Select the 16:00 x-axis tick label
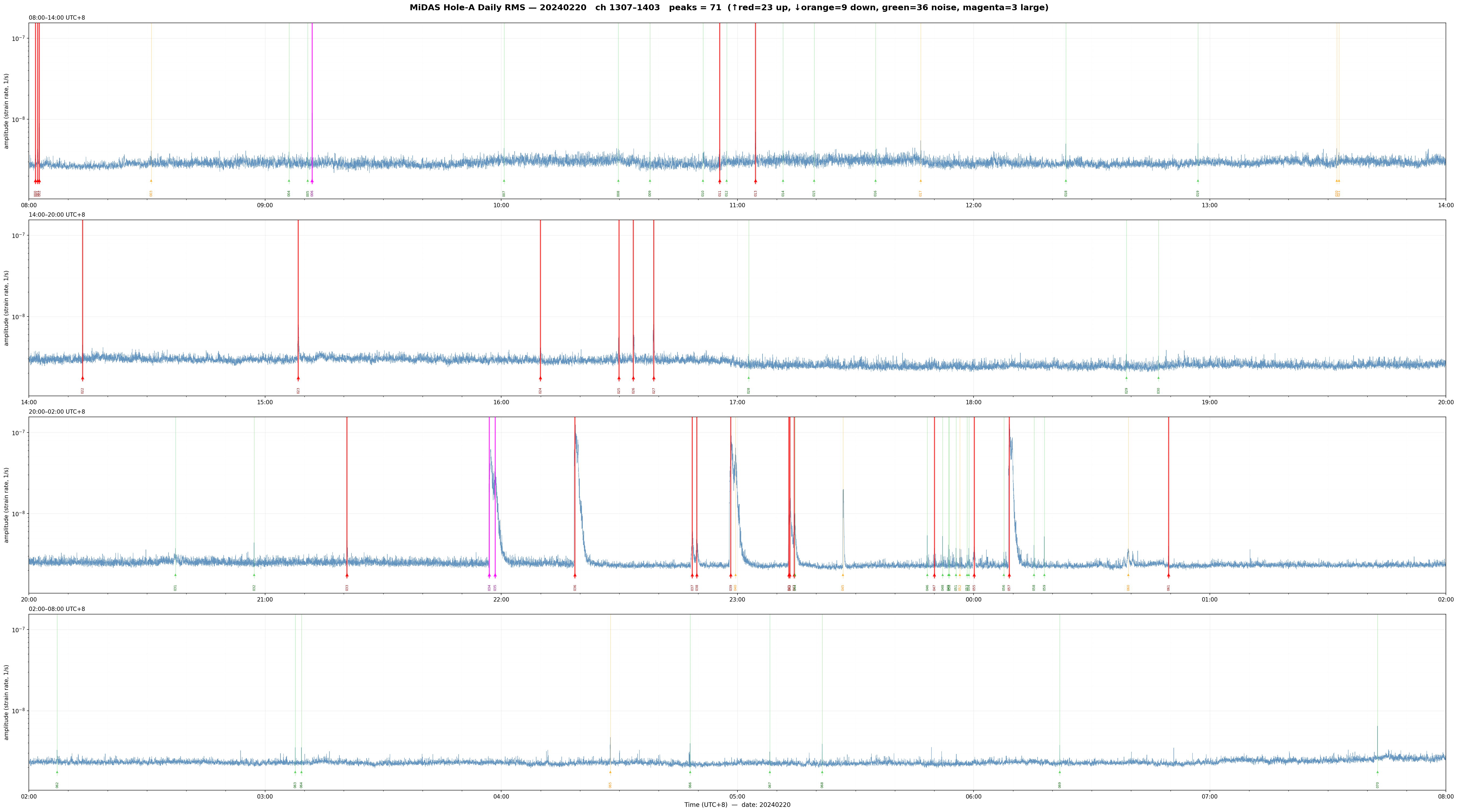1458x812 pixels. 501,402
